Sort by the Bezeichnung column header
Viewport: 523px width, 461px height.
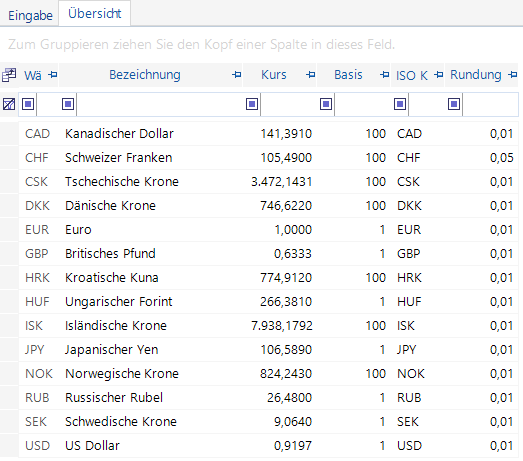tap(145, 75)
